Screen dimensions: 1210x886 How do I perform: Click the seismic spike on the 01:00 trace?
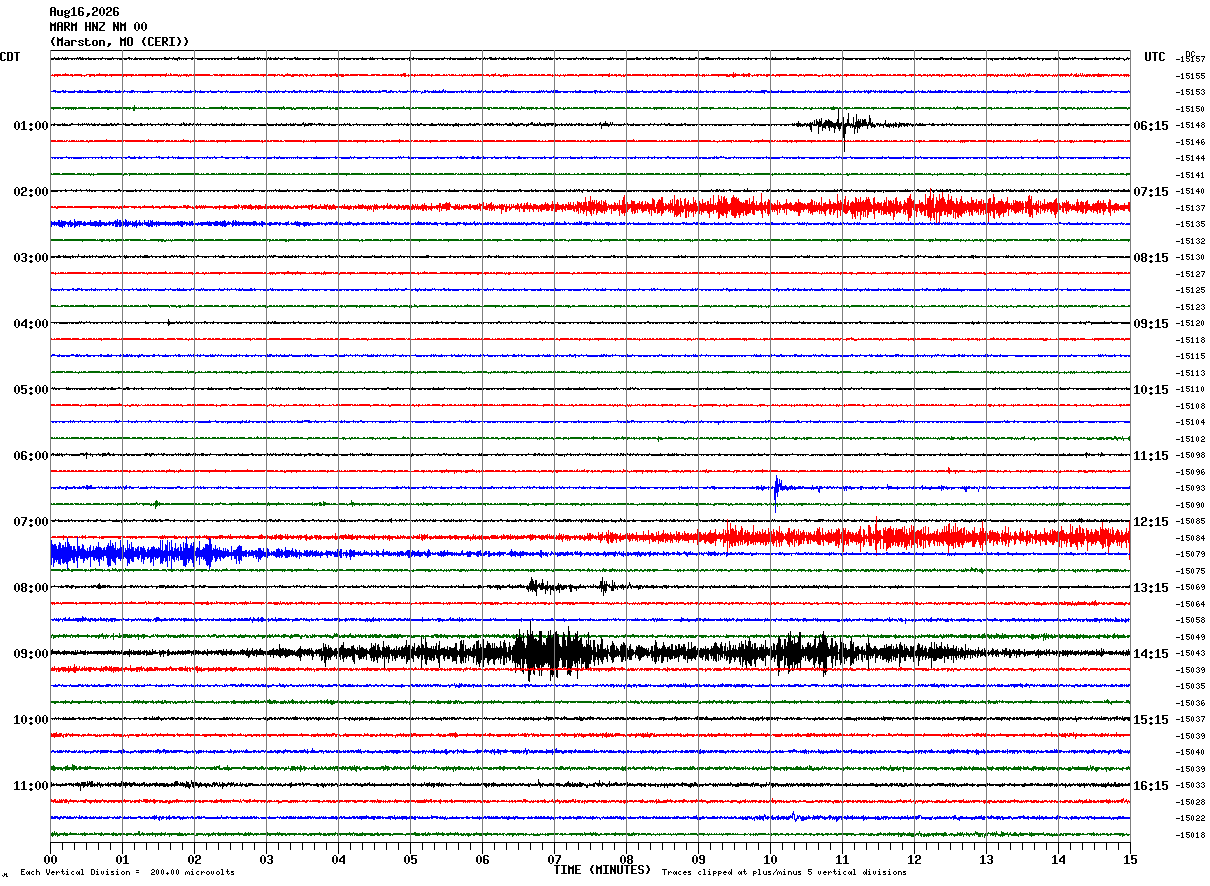point(841,126)
